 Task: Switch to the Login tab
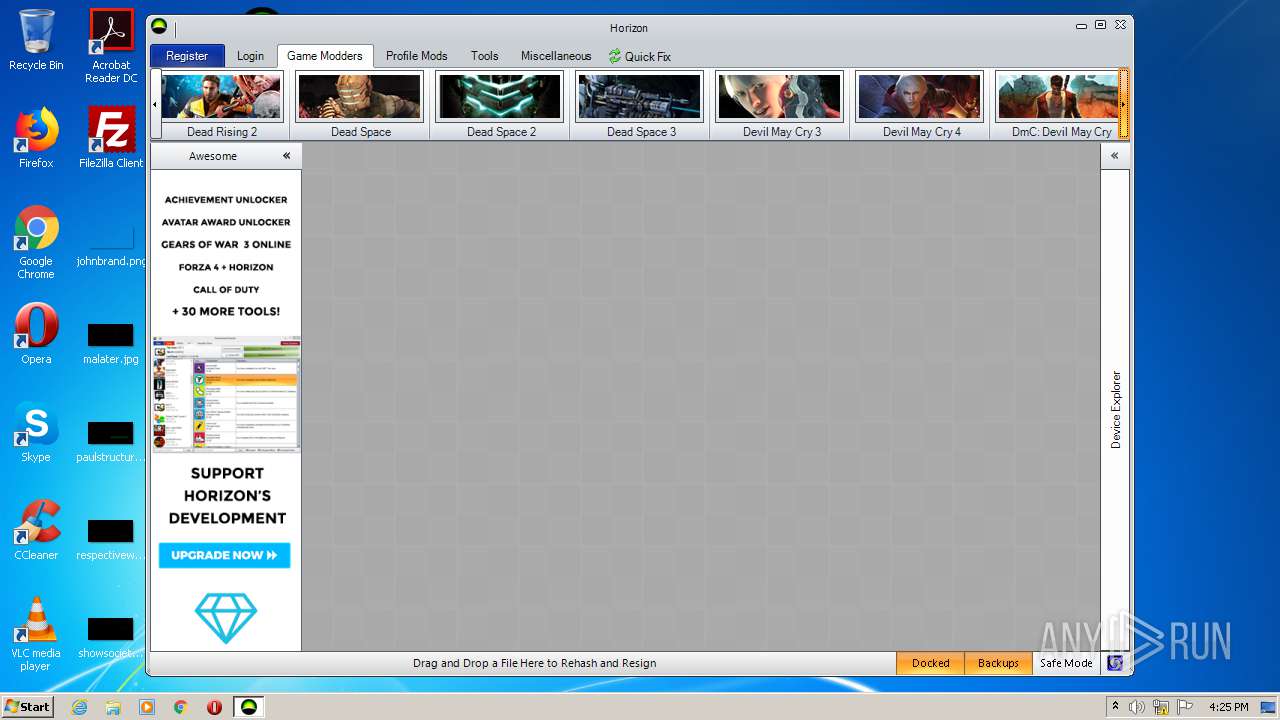(250, 56)
